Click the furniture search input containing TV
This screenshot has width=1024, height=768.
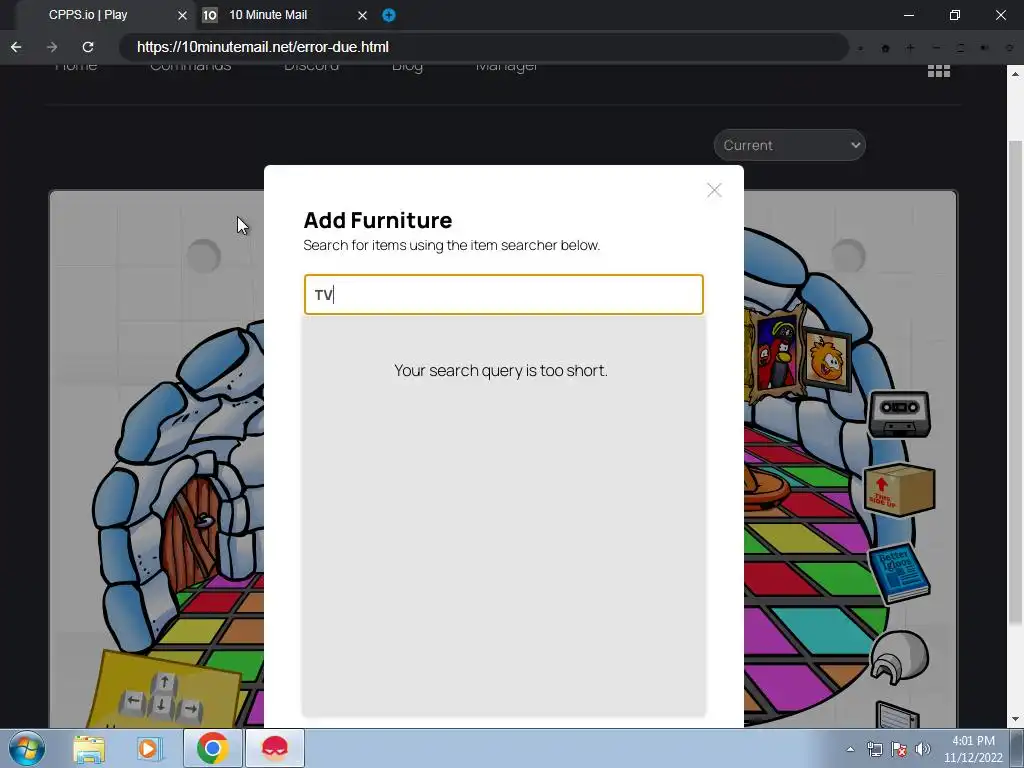pyautogui.click(x=504, y=295)
